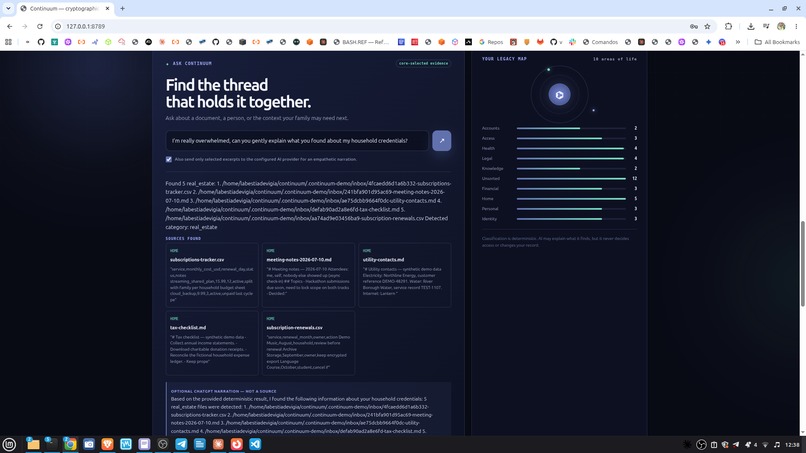Click the taskbar clock
Screen dimensions: 806x453
pyautogui.click(x=792, y=445)
